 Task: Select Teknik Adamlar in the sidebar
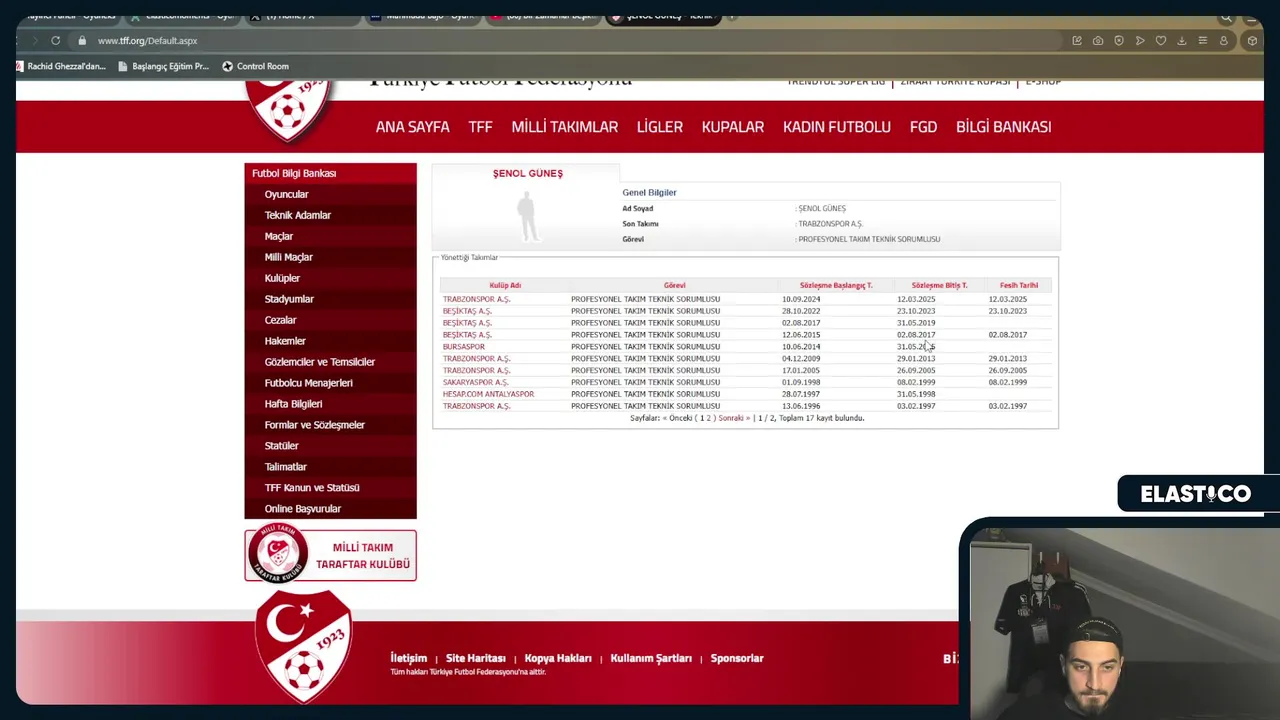330,215
